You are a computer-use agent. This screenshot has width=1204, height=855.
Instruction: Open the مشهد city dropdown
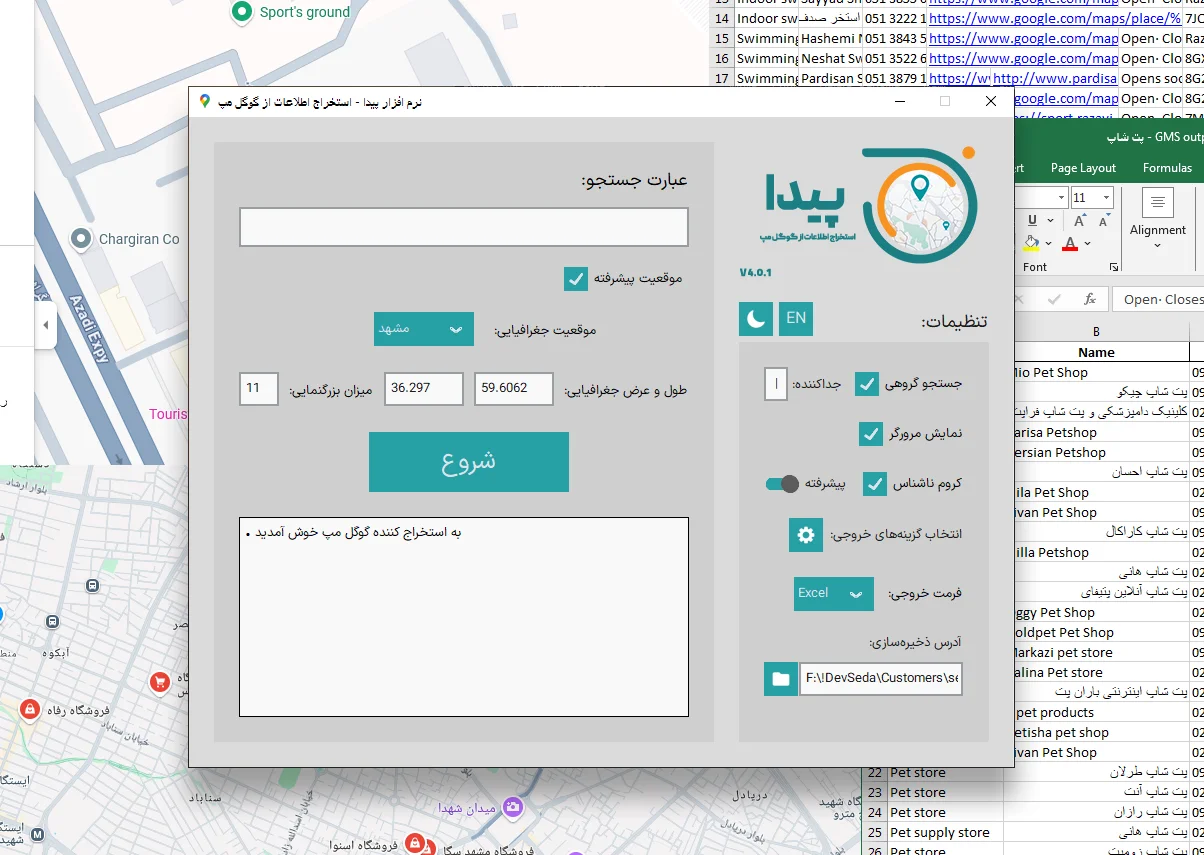(x=423, y=329)
